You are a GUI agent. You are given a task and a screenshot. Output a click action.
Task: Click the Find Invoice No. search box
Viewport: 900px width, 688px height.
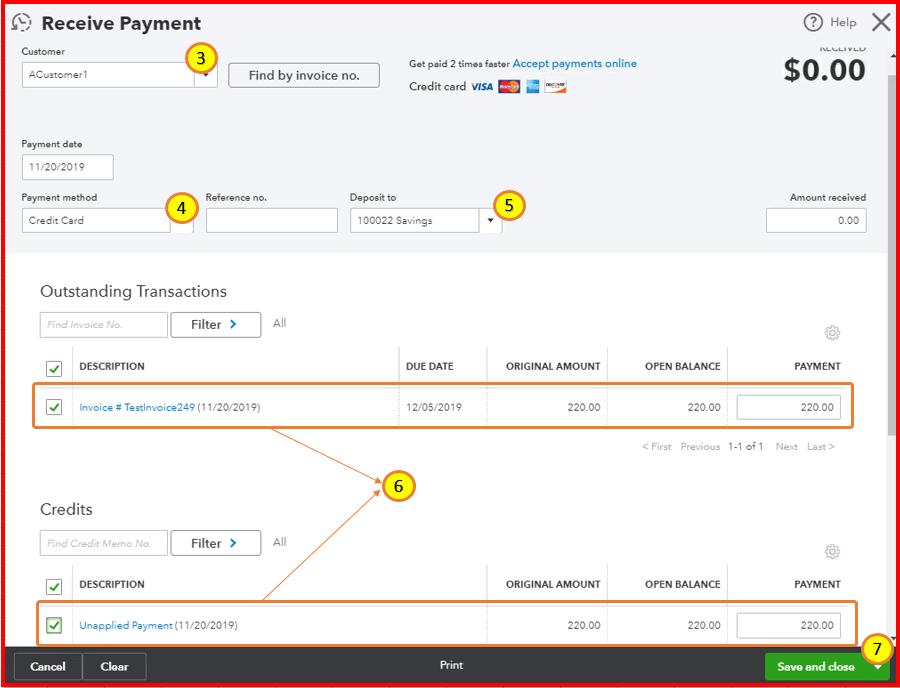[x=104, y=325]
